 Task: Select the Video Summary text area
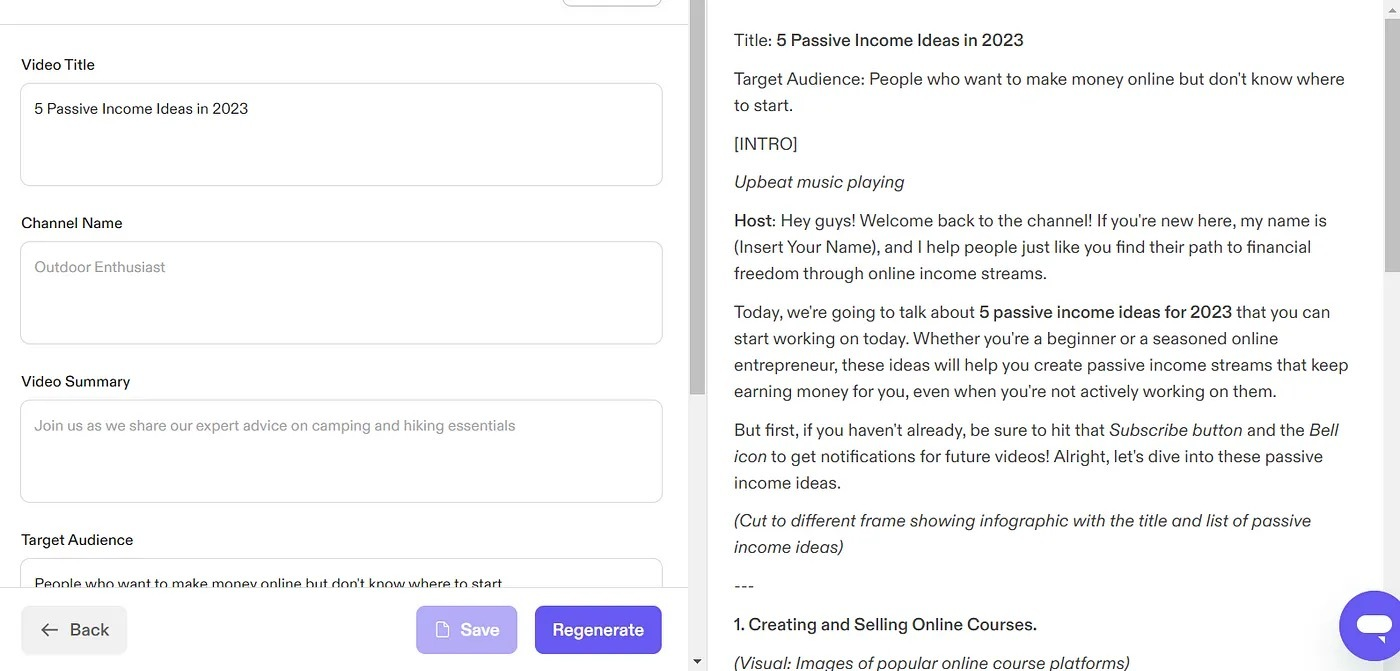(x=341, y=451)
